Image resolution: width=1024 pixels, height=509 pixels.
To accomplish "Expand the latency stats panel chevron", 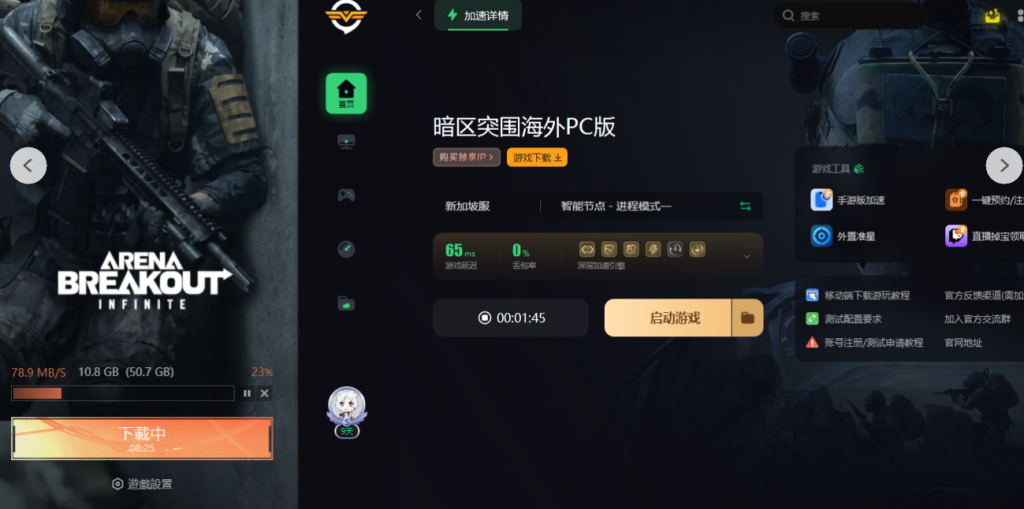I will point(747,256).
